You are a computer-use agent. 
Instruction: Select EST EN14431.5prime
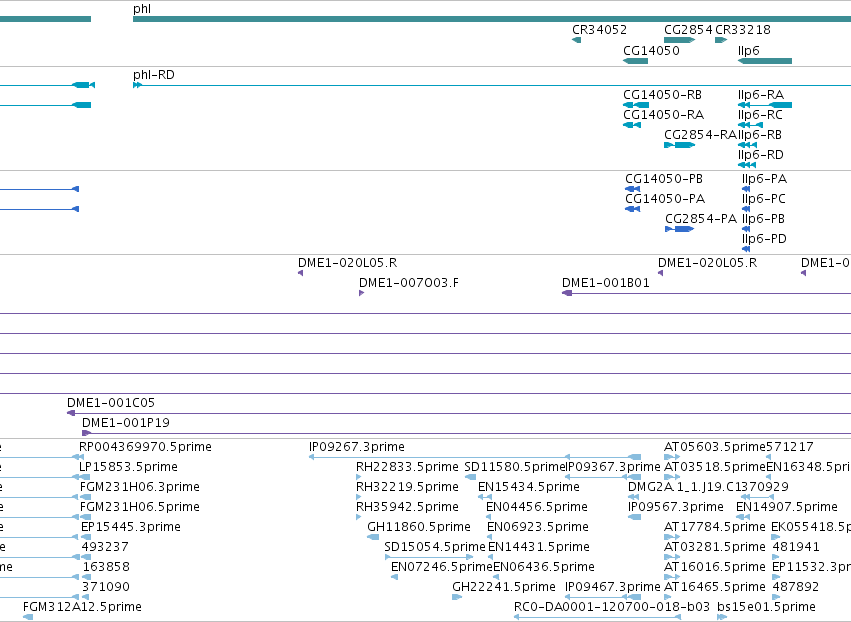538,547
